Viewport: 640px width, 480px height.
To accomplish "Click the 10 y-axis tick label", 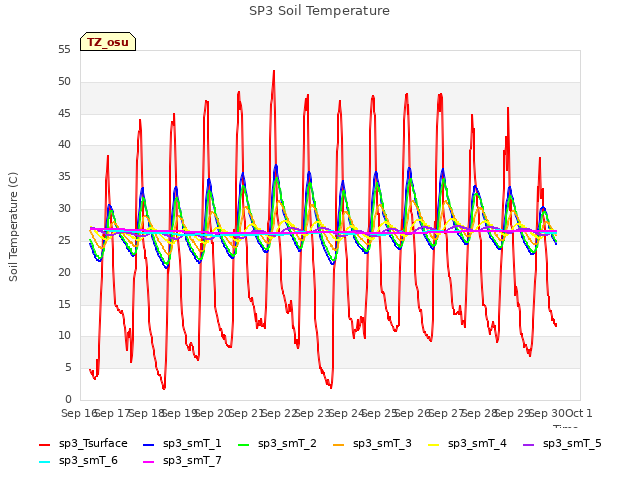I will coord(64,336).
